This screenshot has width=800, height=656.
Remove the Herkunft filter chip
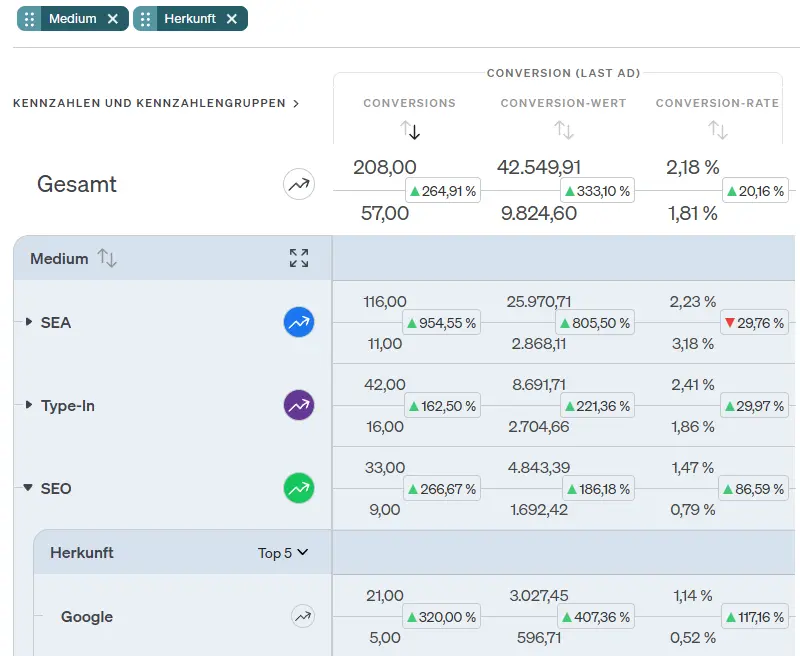[x=232, y=18]
